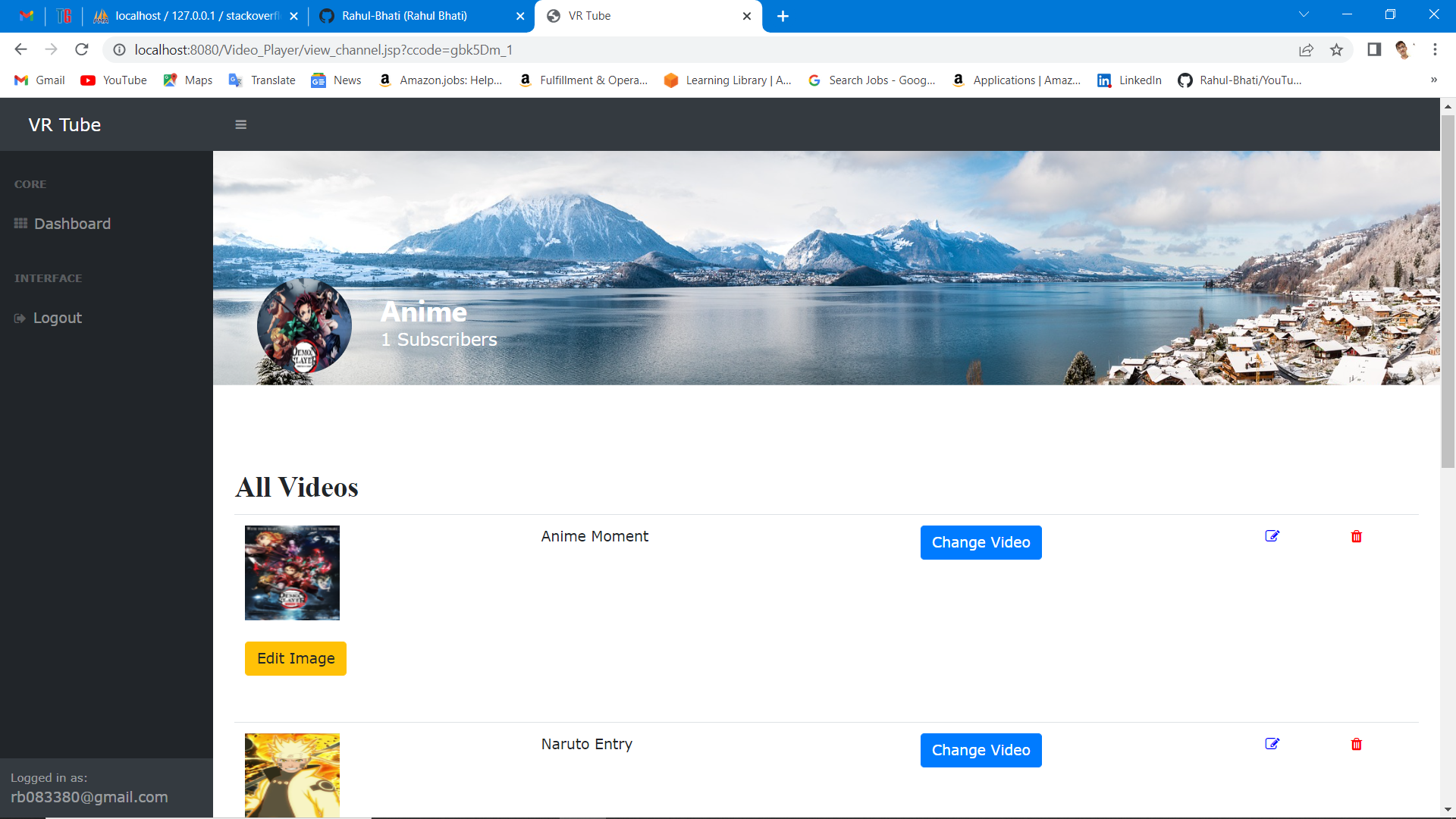
Task: Bookmark this page with the star icon
Action: (1336, 50)
